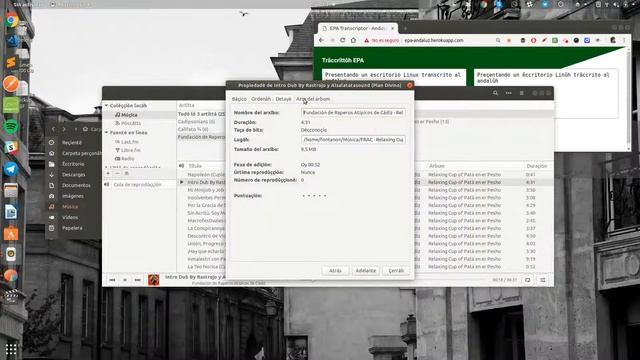Click Papelera in the file manager sidebar

pyautogui.click(x=72, y=228)
